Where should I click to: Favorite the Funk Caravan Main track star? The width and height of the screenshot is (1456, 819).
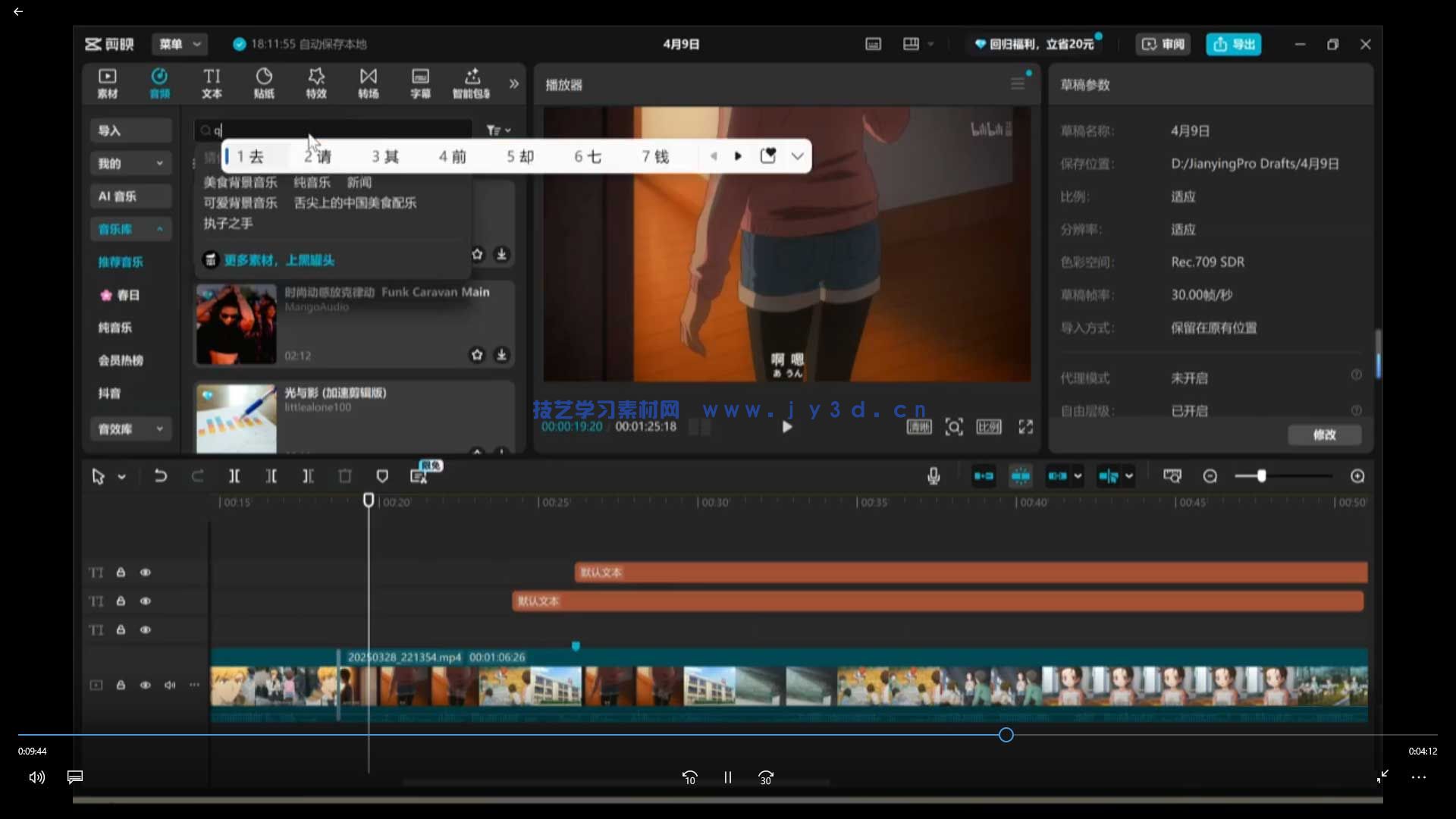click(477, 355)
